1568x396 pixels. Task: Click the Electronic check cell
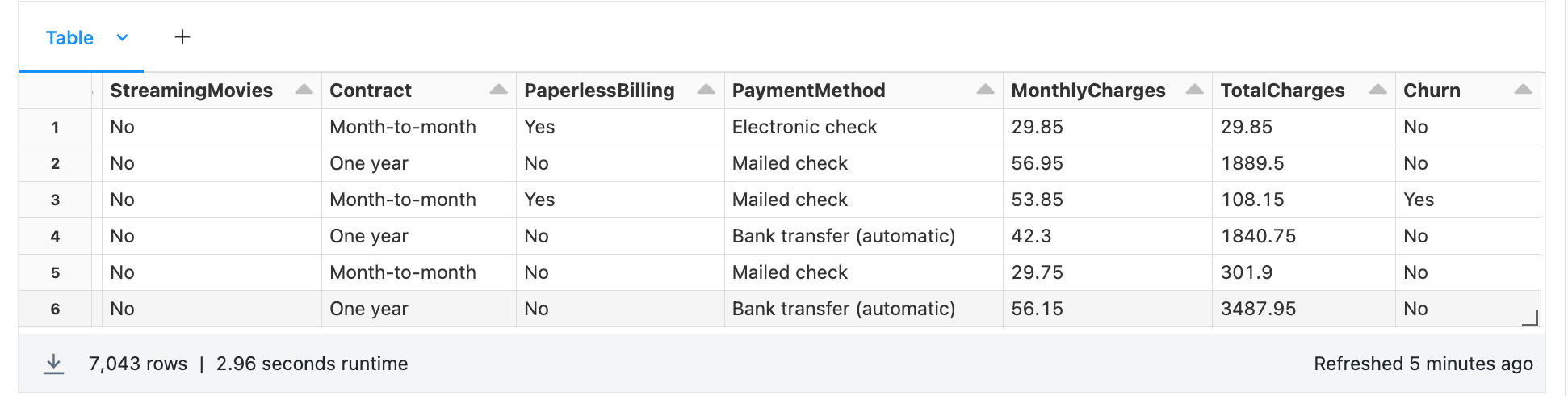[804, 127]
